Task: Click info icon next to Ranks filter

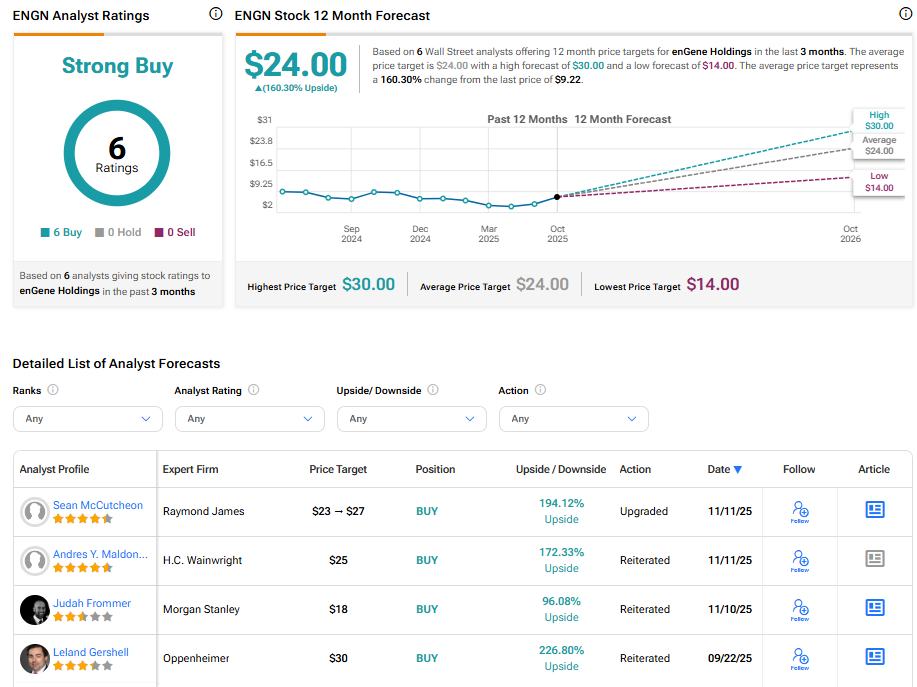Action: [53, 390]
